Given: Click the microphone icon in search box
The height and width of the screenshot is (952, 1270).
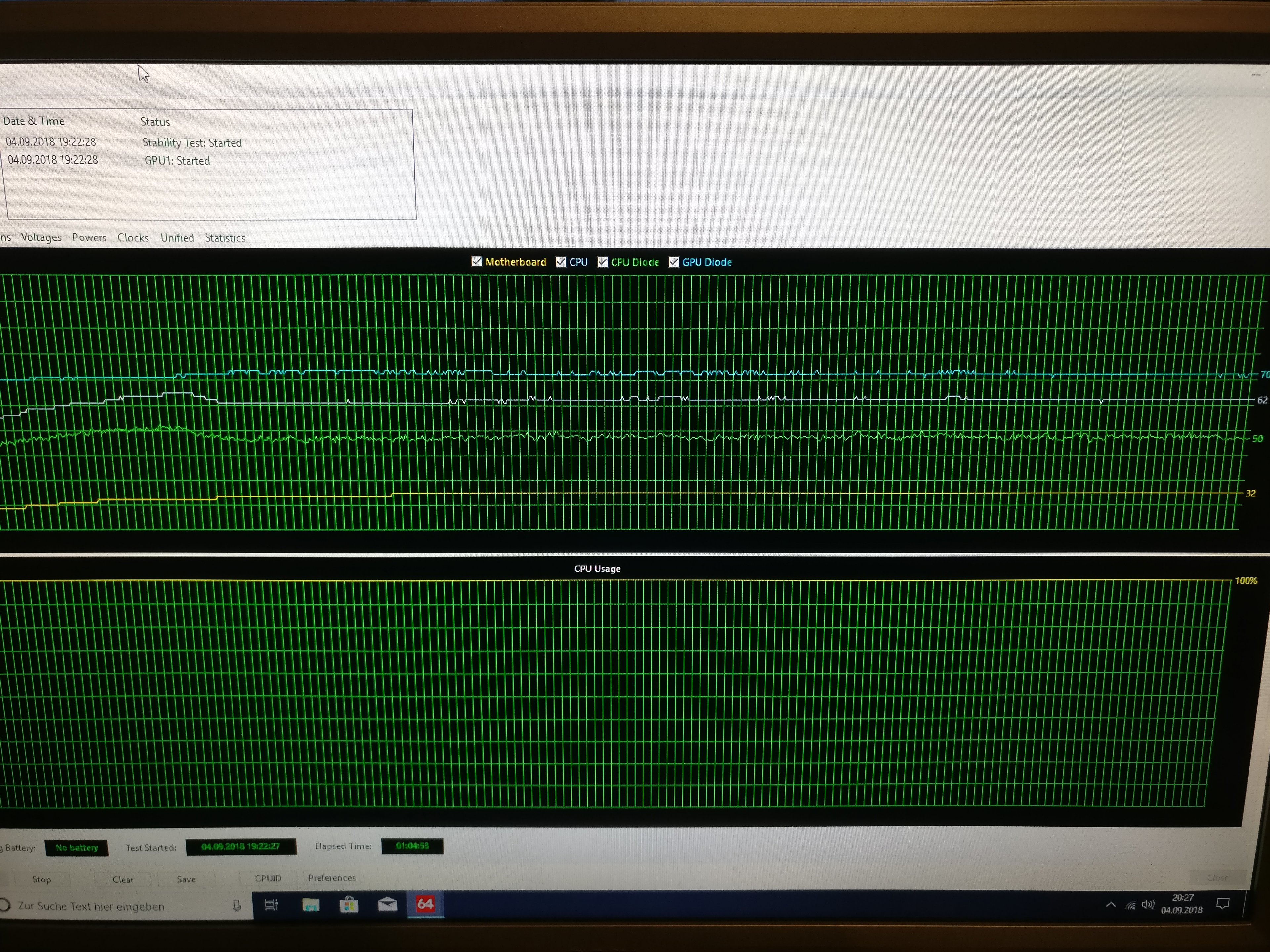Looking at the screenshot, I should tap(236, 906).
